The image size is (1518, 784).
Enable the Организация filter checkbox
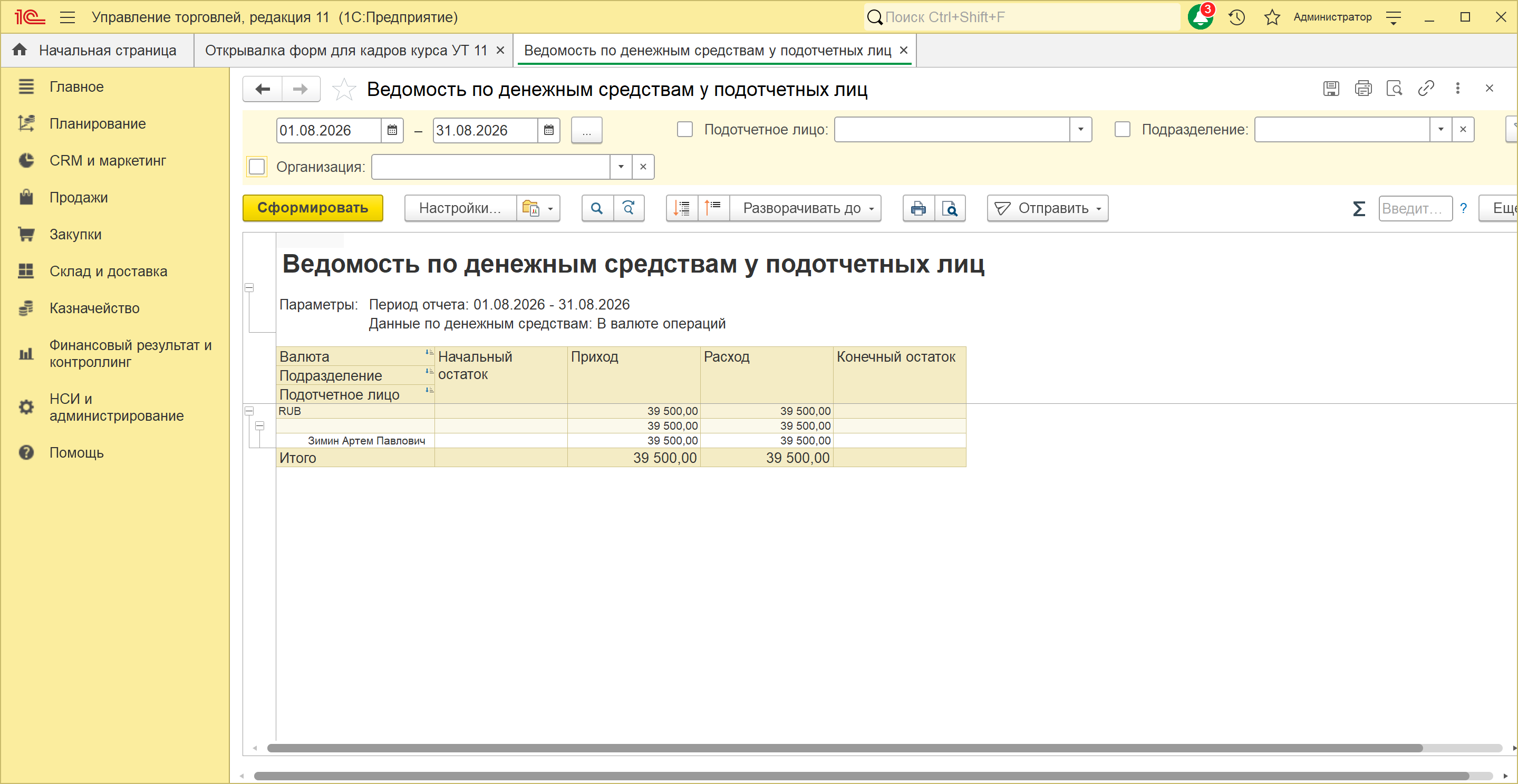[257, 167]
